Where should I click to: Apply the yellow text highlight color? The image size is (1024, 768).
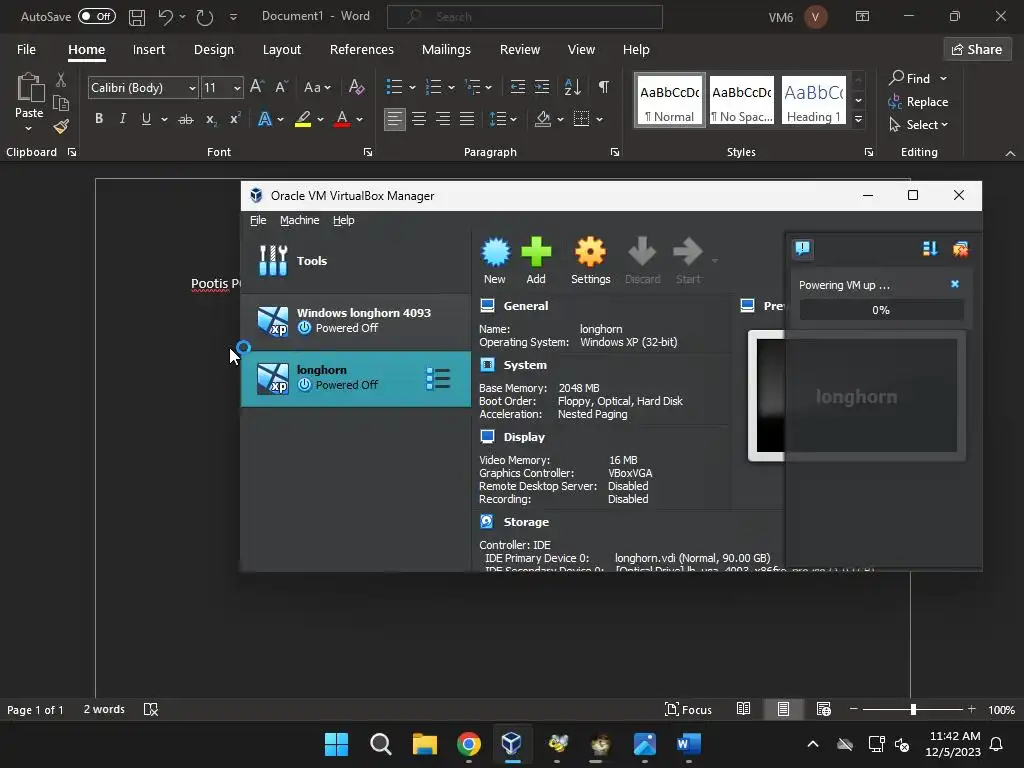pos(303,119)
